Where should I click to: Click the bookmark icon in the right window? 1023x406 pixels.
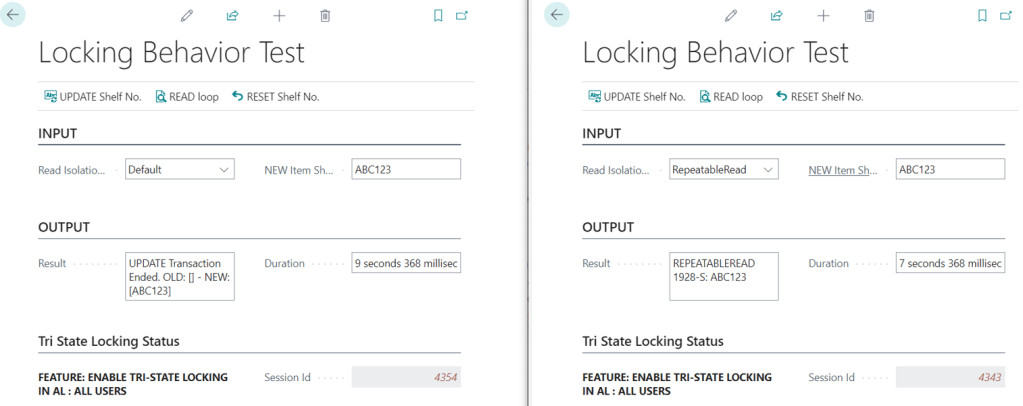[x=982, y=16]
